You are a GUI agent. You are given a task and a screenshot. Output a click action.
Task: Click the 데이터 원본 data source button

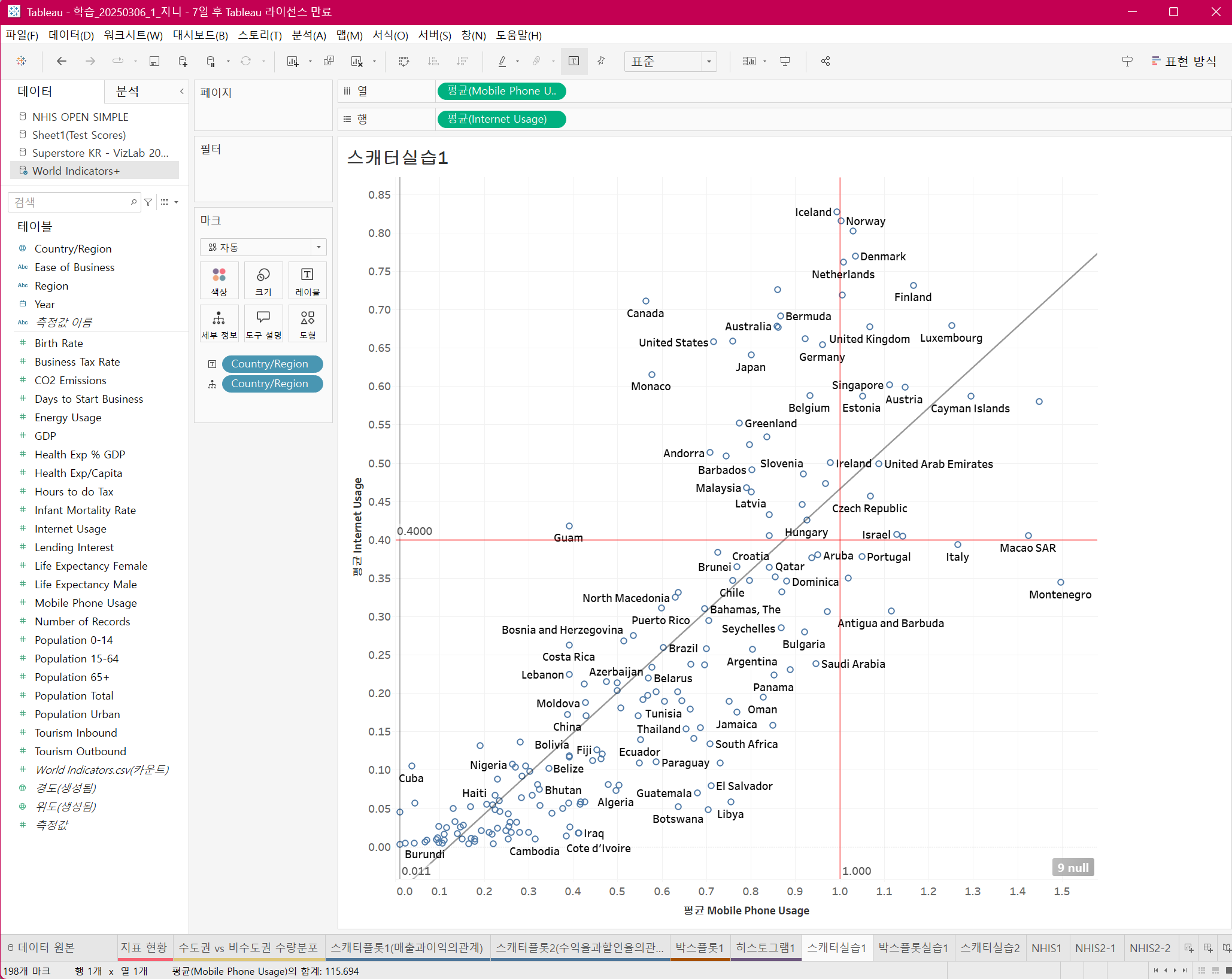(41, 948)
